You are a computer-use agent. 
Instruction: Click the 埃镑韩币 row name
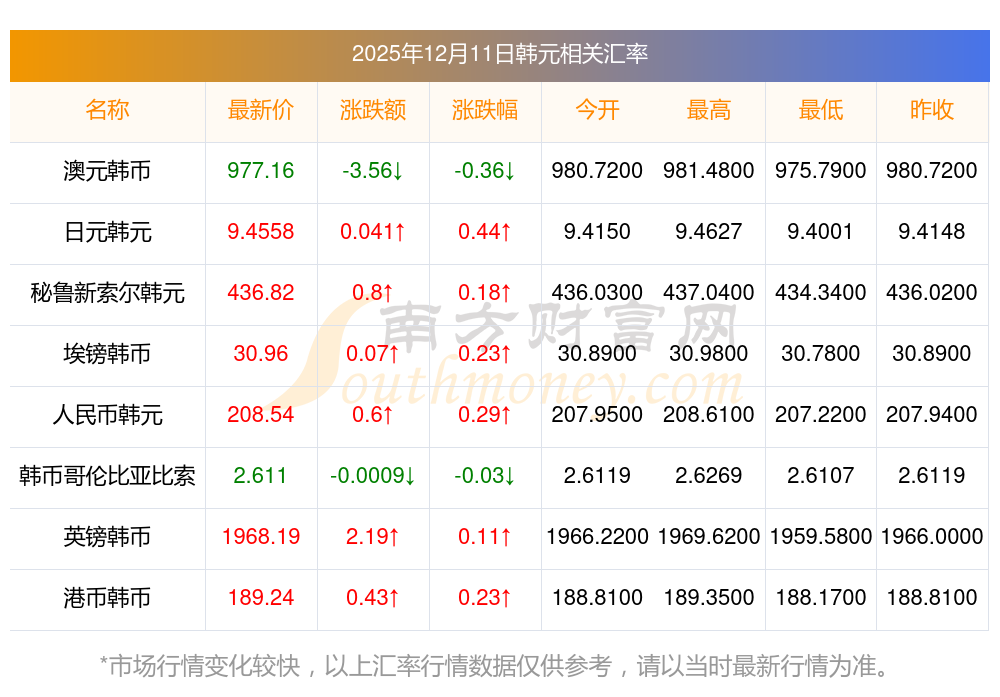(107, 354)
